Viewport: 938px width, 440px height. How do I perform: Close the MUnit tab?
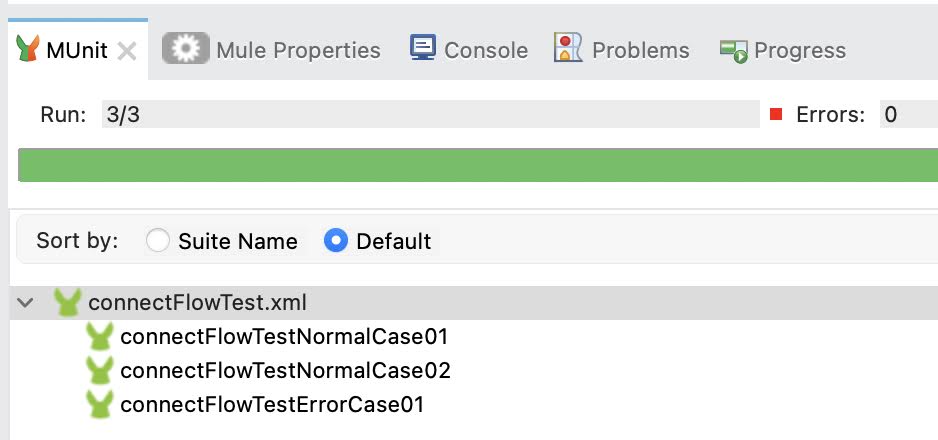pyautogui.click(x=127, y=51)
